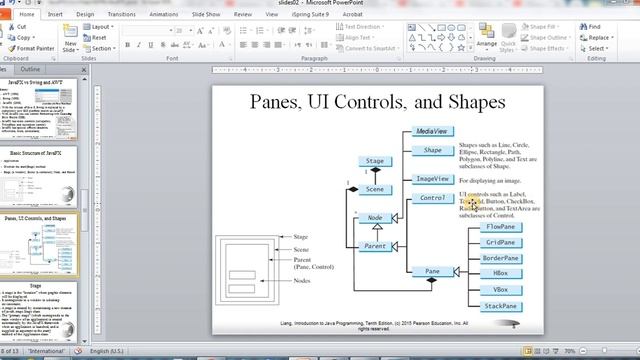This screenshot has width=640, height=360.
Task: Switch to Reading view
Action: tap(546, 351)
